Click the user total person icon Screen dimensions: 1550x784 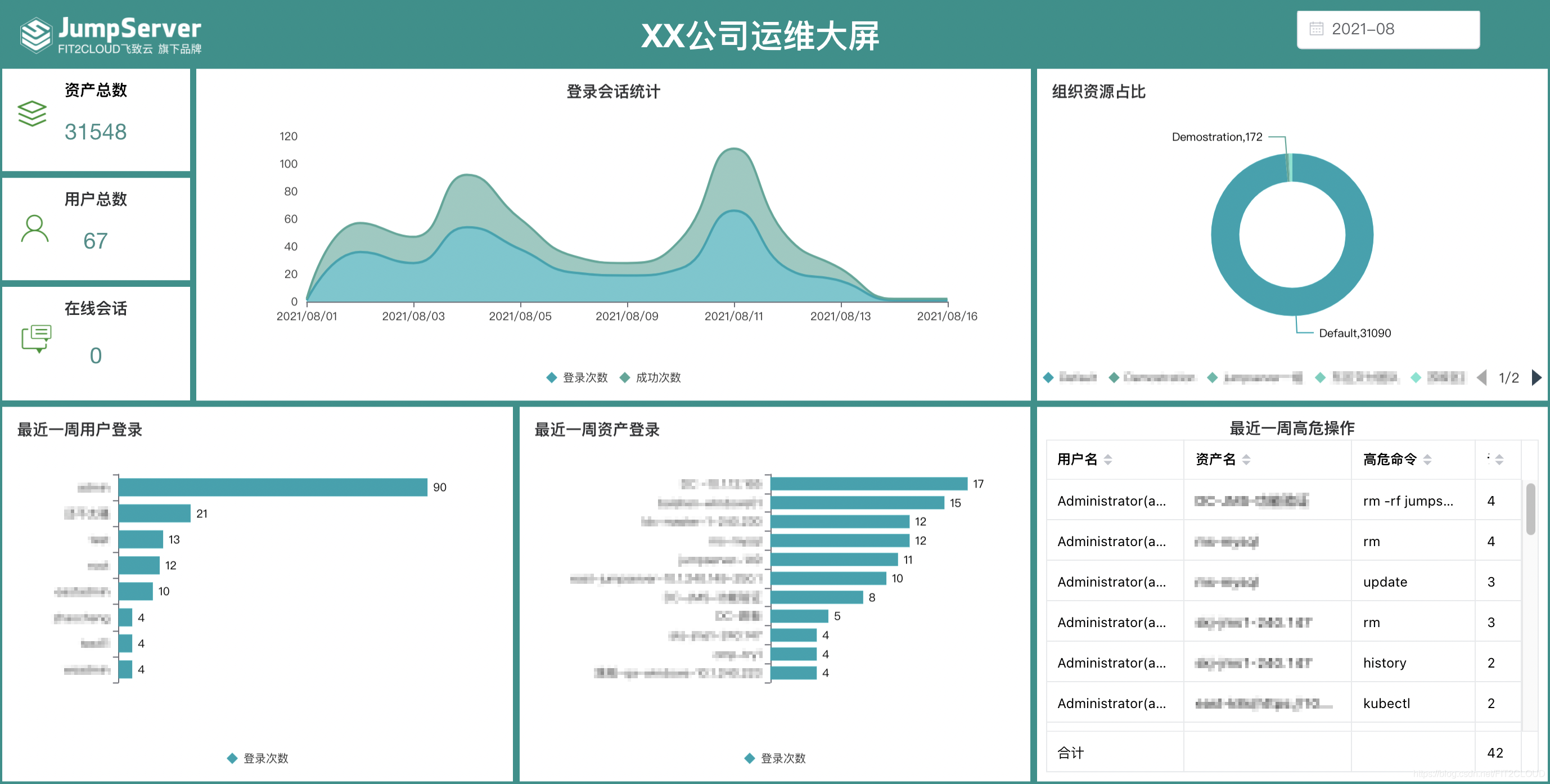point(34,229)
